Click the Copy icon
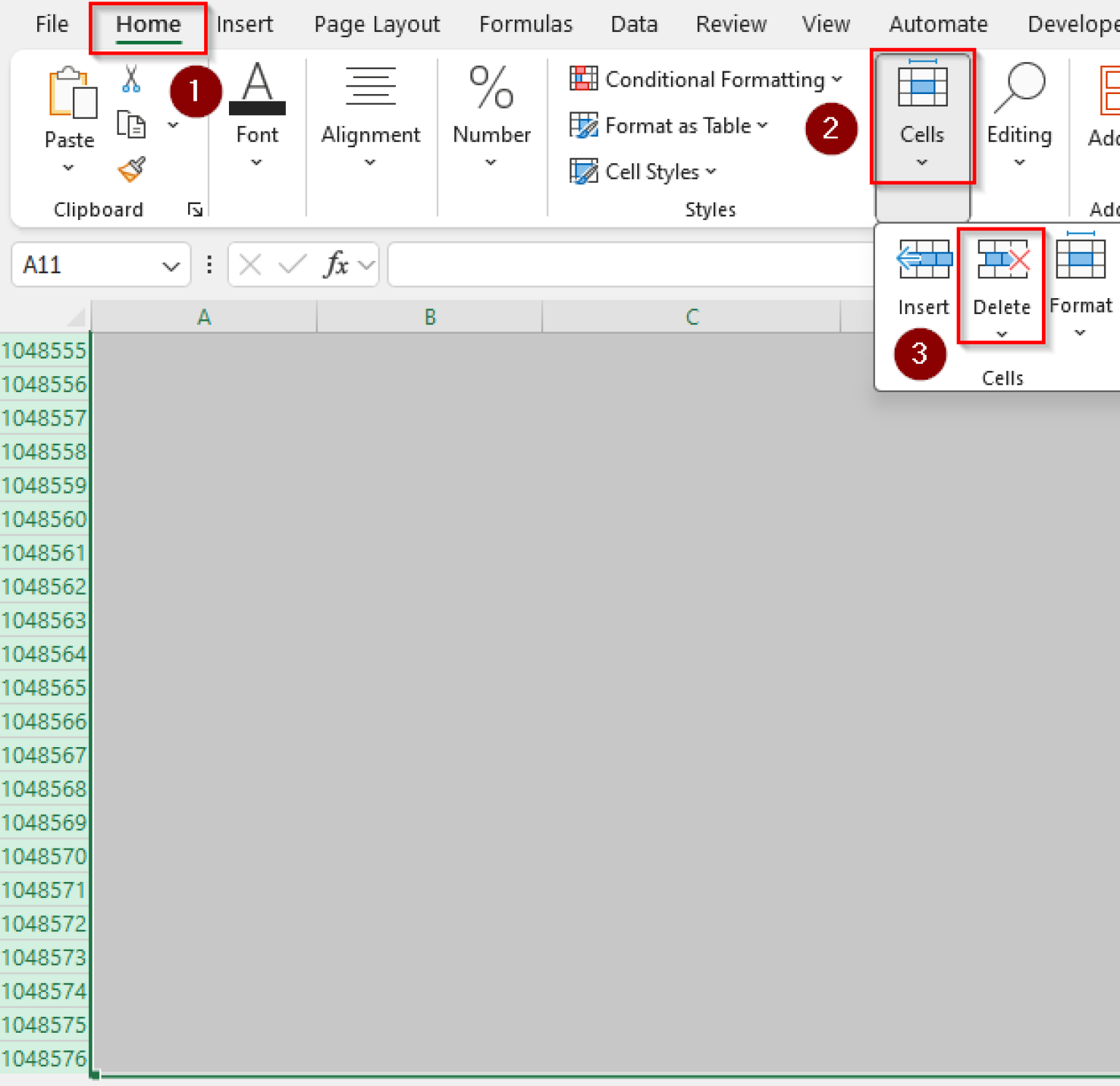This screenshot has width=1120, height=1086. click(131, 124)
